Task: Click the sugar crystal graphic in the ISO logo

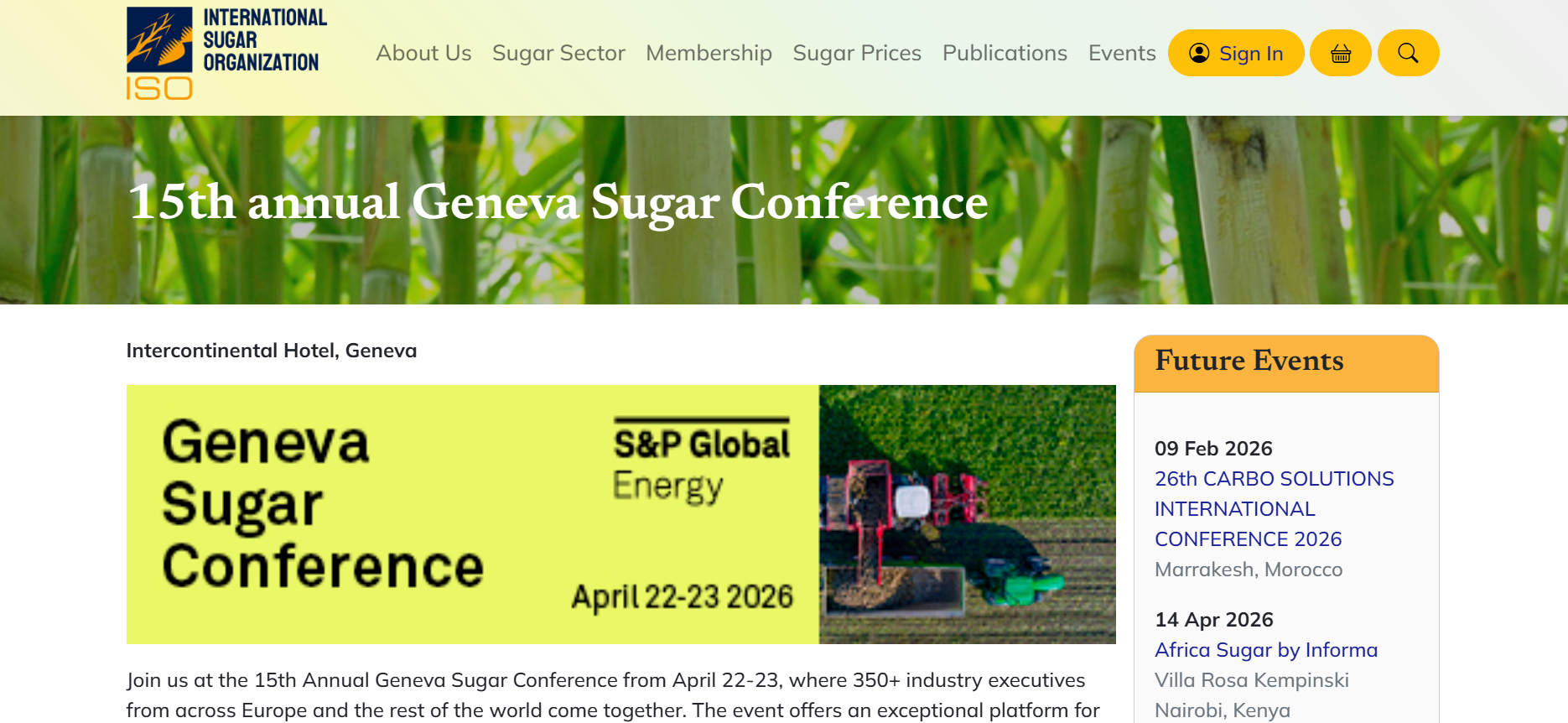Action: coord(158,40)
